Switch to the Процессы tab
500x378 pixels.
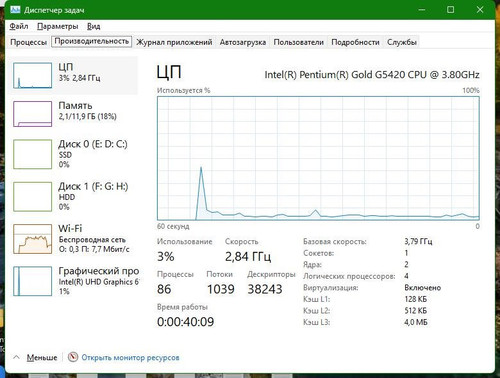pyautogui.click(x=28, y=42)
